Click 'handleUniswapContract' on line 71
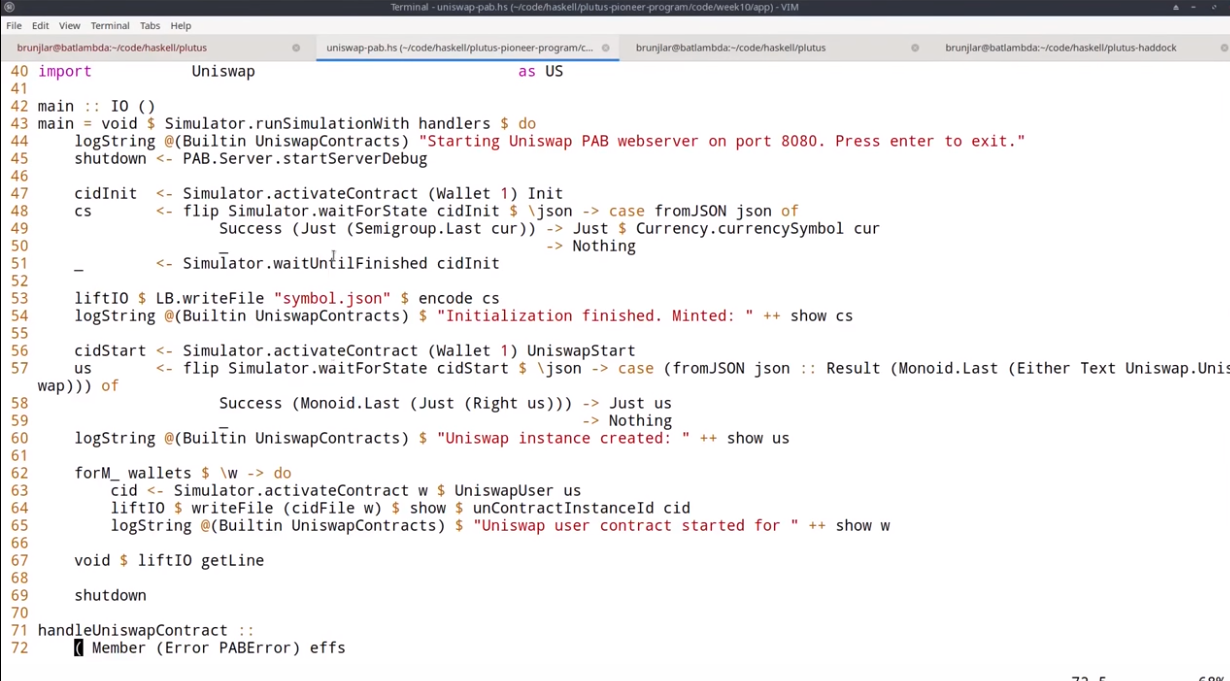This screenshot has width=1230, height=681. pyautogui.click(x=132, y=630)
